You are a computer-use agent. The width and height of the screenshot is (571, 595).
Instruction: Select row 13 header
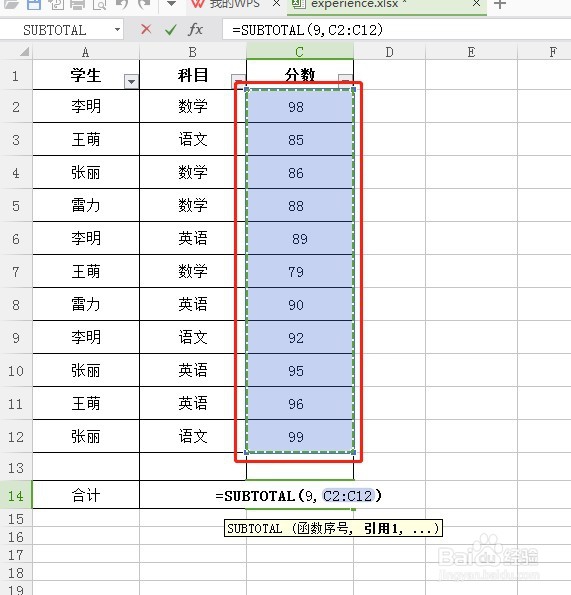16,468
